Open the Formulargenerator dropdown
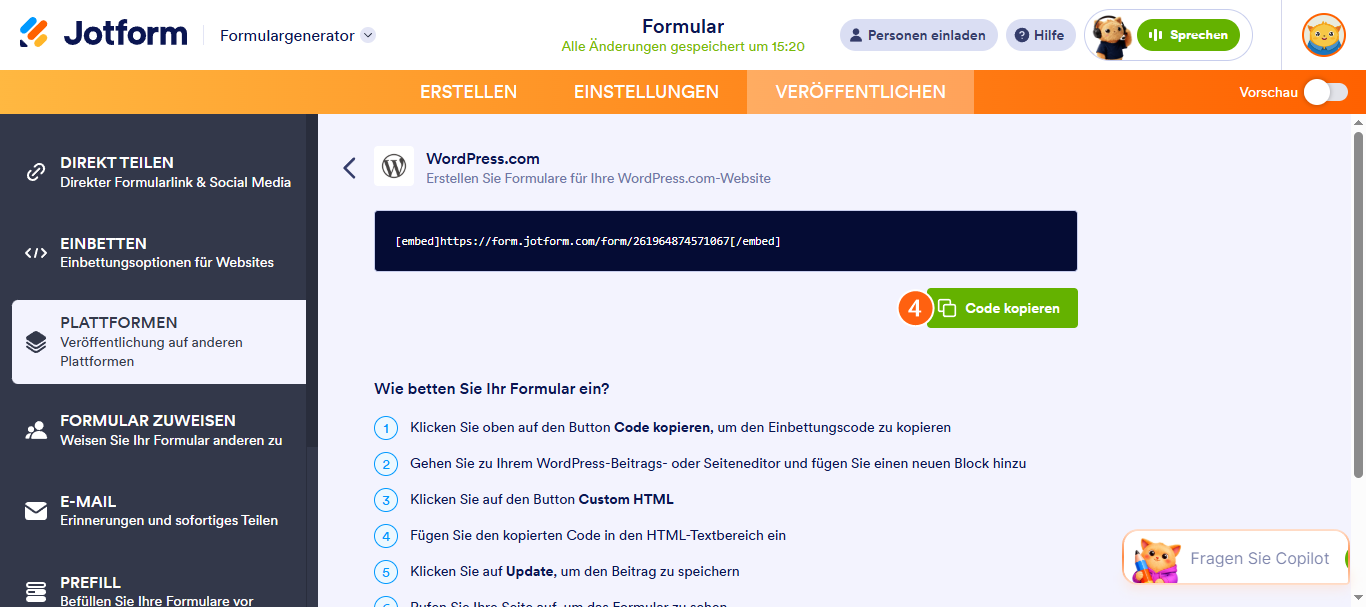 [297, 35]
